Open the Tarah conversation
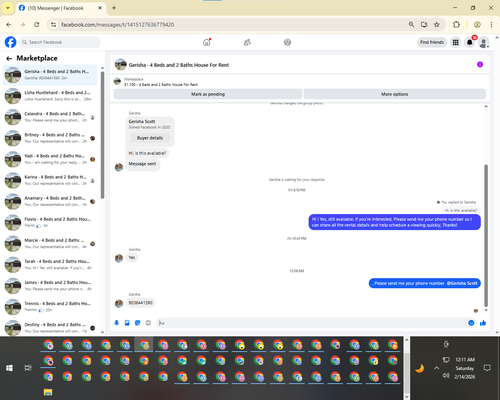This screenshot has width=500, height=400. point(50,264)
